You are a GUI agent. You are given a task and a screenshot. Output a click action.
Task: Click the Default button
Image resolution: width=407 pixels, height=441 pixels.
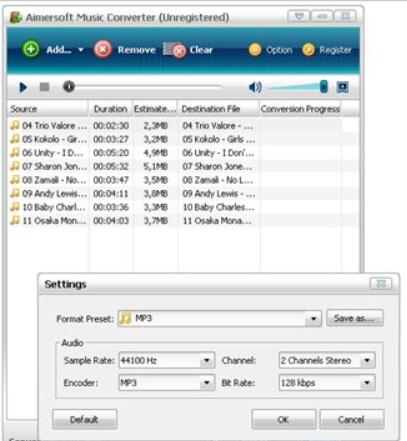pyautogui.click(x=84, y=419)
